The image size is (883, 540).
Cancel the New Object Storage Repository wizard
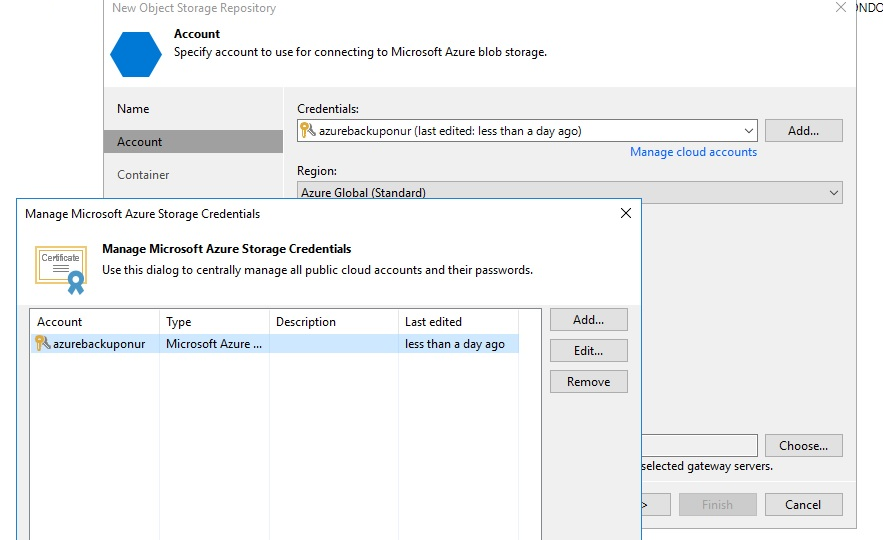tap(804, 505)
